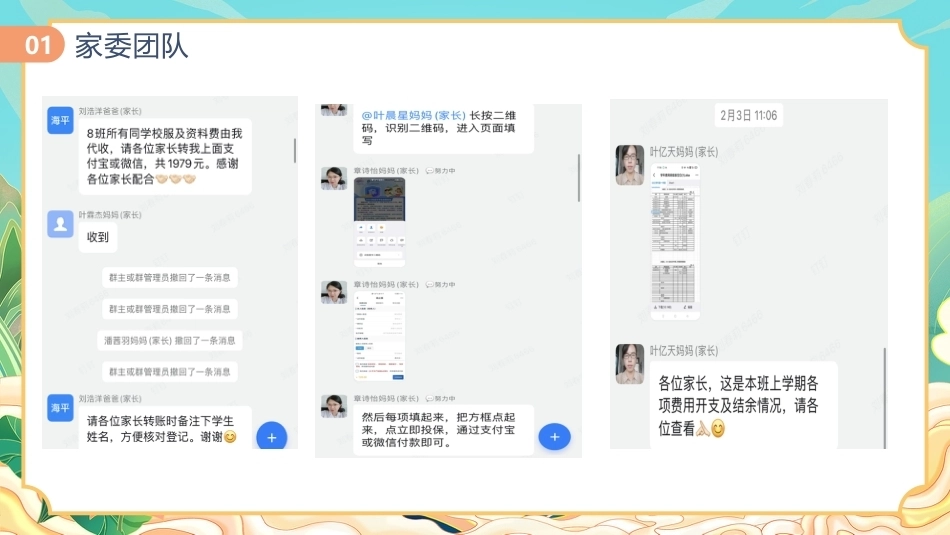Viewport: 950px width, 535px height.
Task: Tap the blue plus button in middle chat
Action: pyautogui.click(x=554, y=437)
